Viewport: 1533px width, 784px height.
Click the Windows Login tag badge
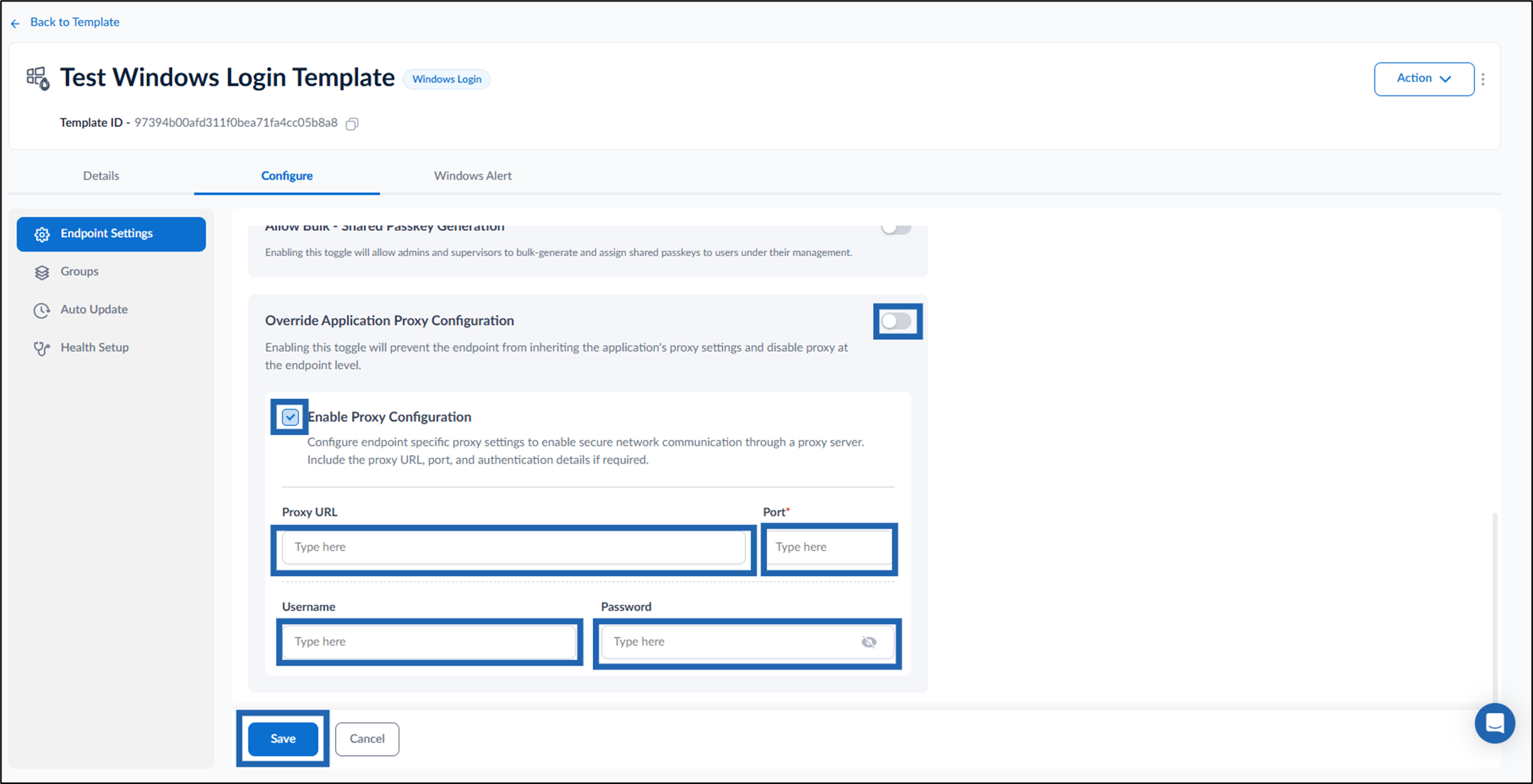pos(447,79)
